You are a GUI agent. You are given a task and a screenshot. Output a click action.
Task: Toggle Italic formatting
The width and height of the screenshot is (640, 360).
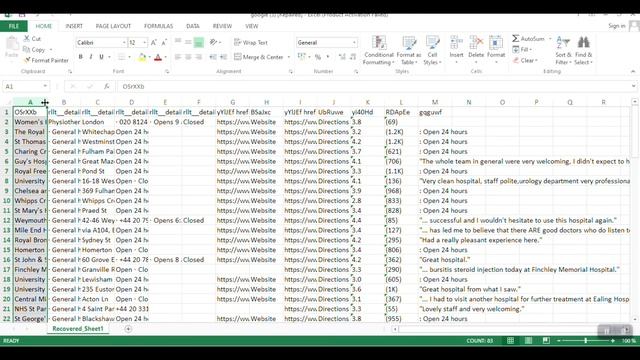coord(91,57)
